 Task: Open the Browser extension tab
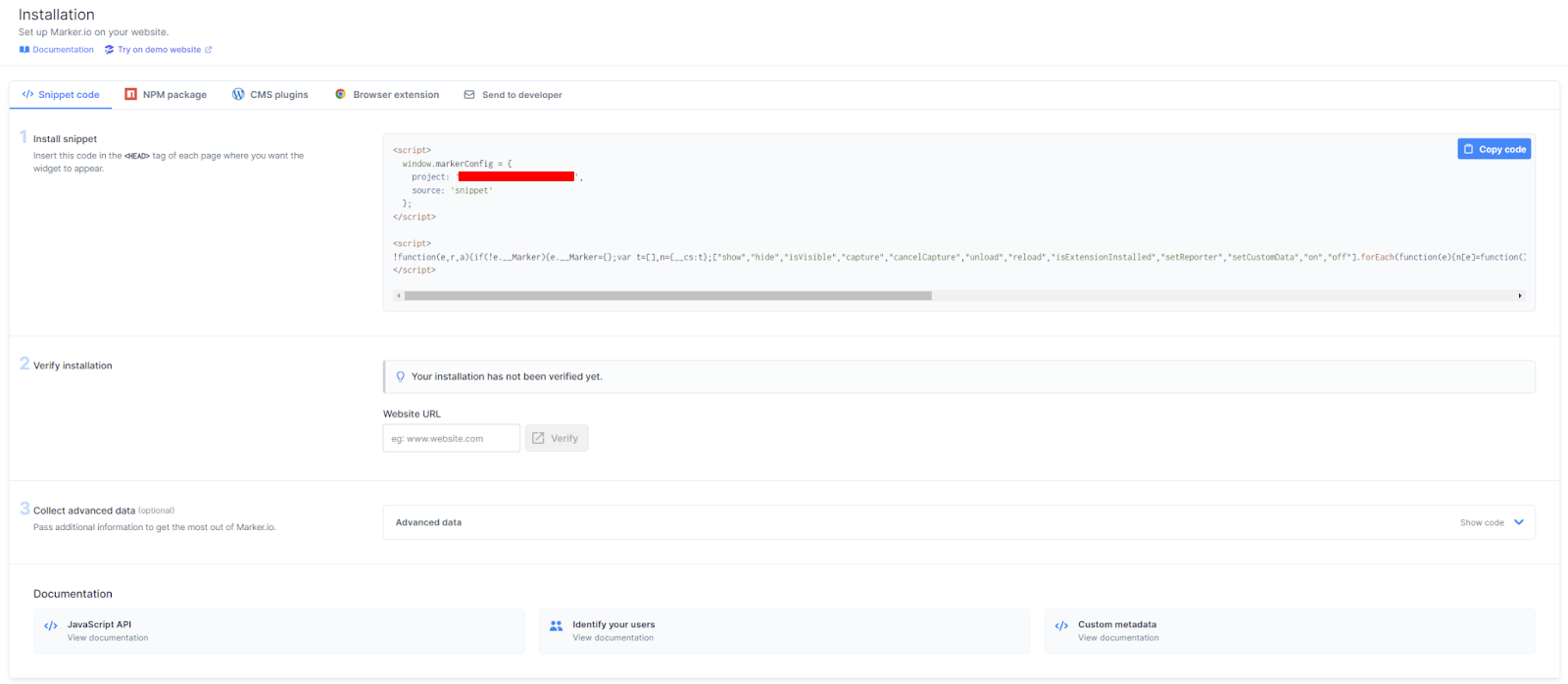[x=387, y=95]
